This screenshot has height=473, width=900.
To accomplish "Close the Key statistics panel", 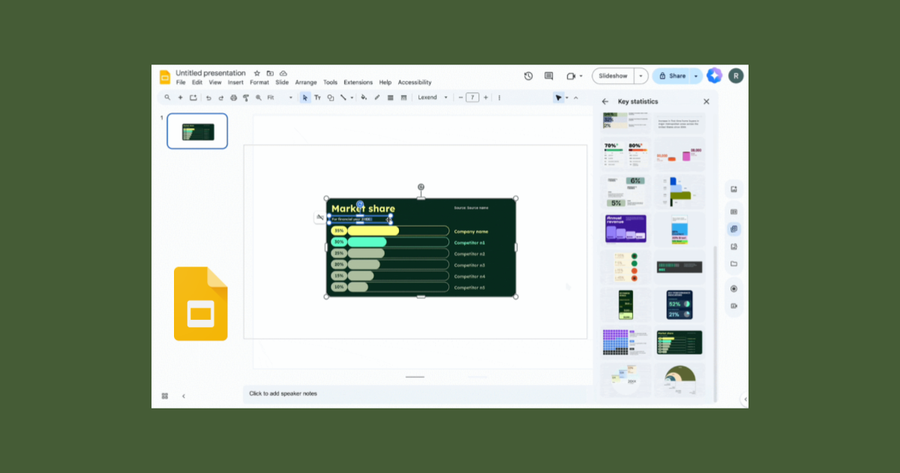I will [x=707, y=102].
